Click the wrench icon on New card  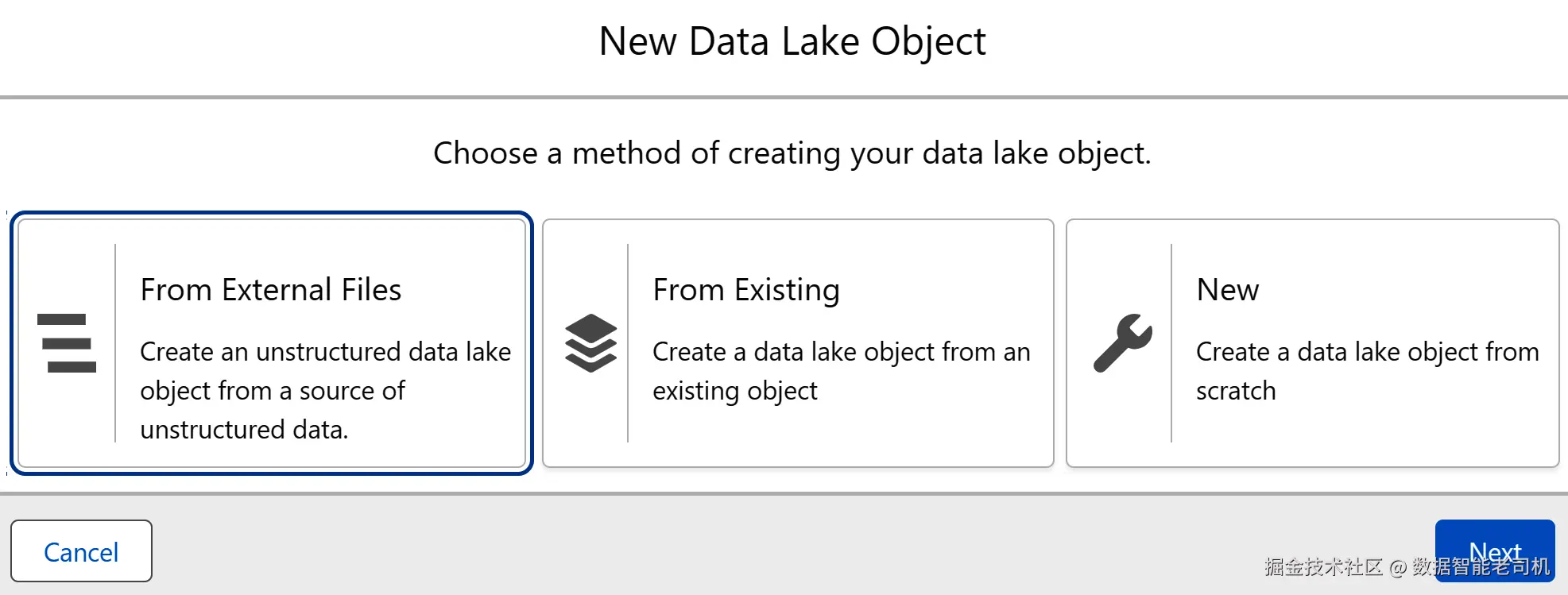point(1122,343)
